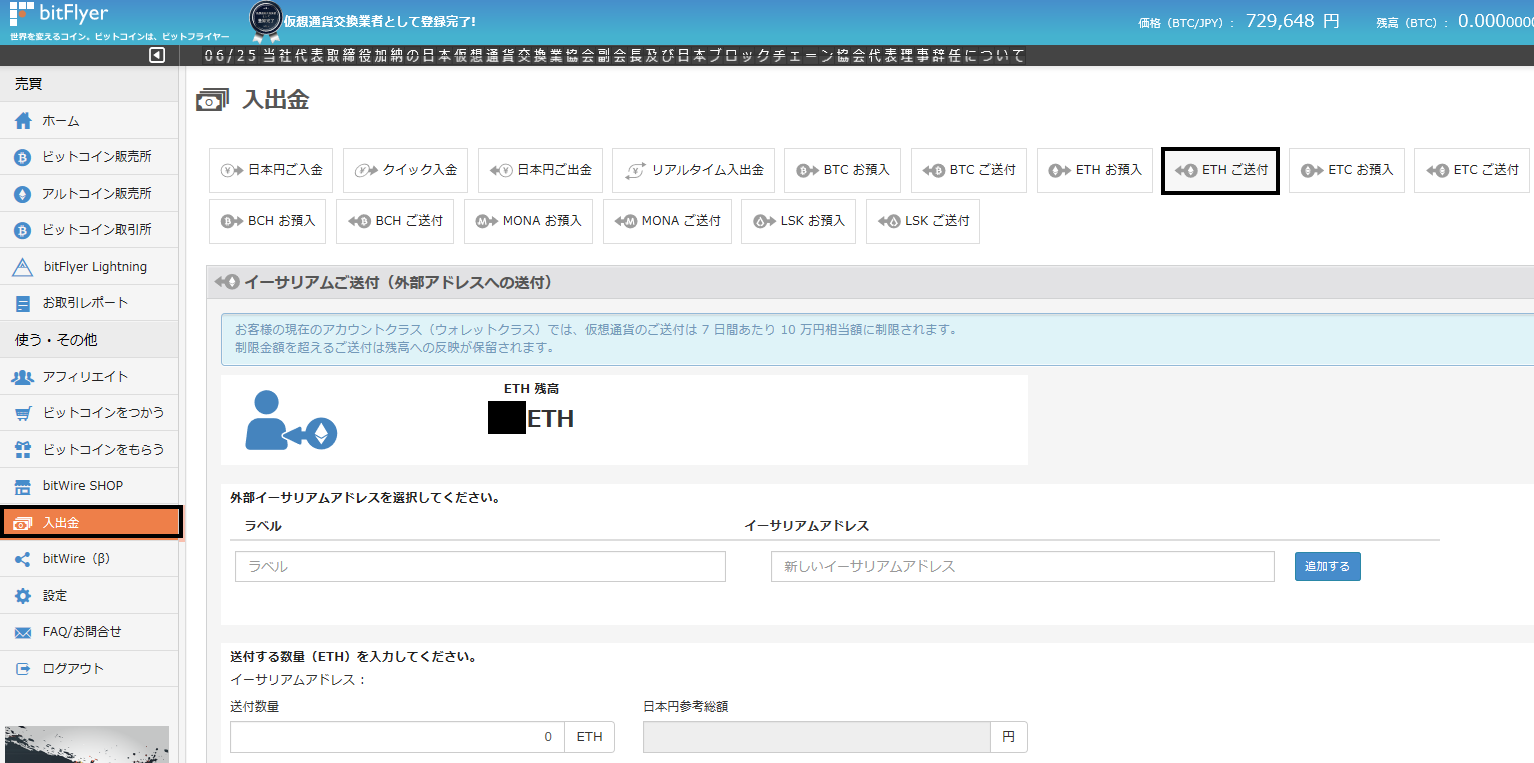Image resolution: width=1534 pixels, height=763 pixels.
Task: Click the bitFlyer logo in header
Action: click(x=59, y=14)
